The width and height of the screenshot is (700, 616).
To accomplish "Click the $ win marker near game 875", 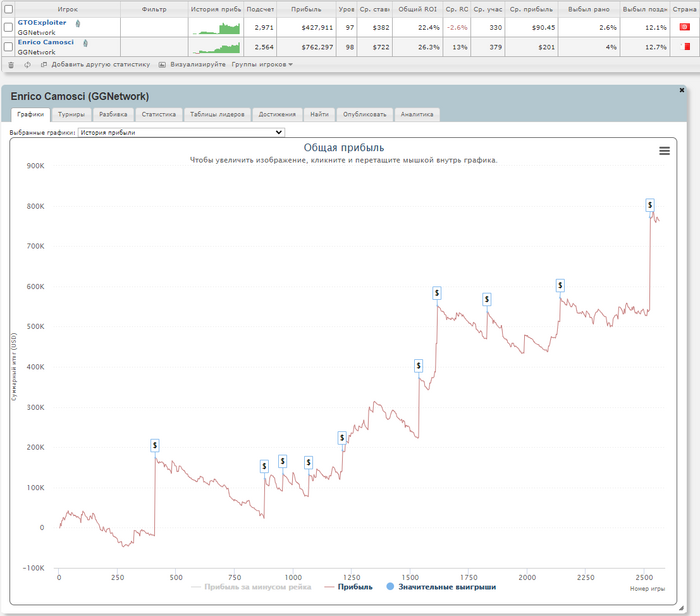I will click(x=264, y=466).
